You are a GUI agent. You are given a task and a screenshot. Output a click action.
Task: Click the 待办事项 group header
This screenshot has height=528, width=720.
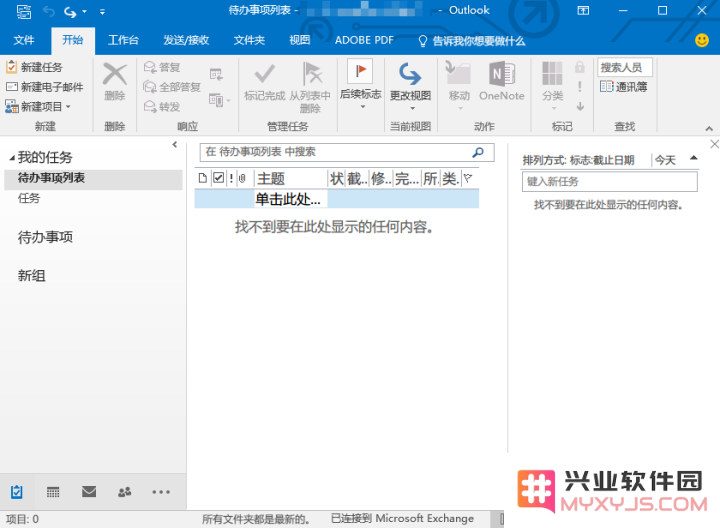click(x=45, y=237)
